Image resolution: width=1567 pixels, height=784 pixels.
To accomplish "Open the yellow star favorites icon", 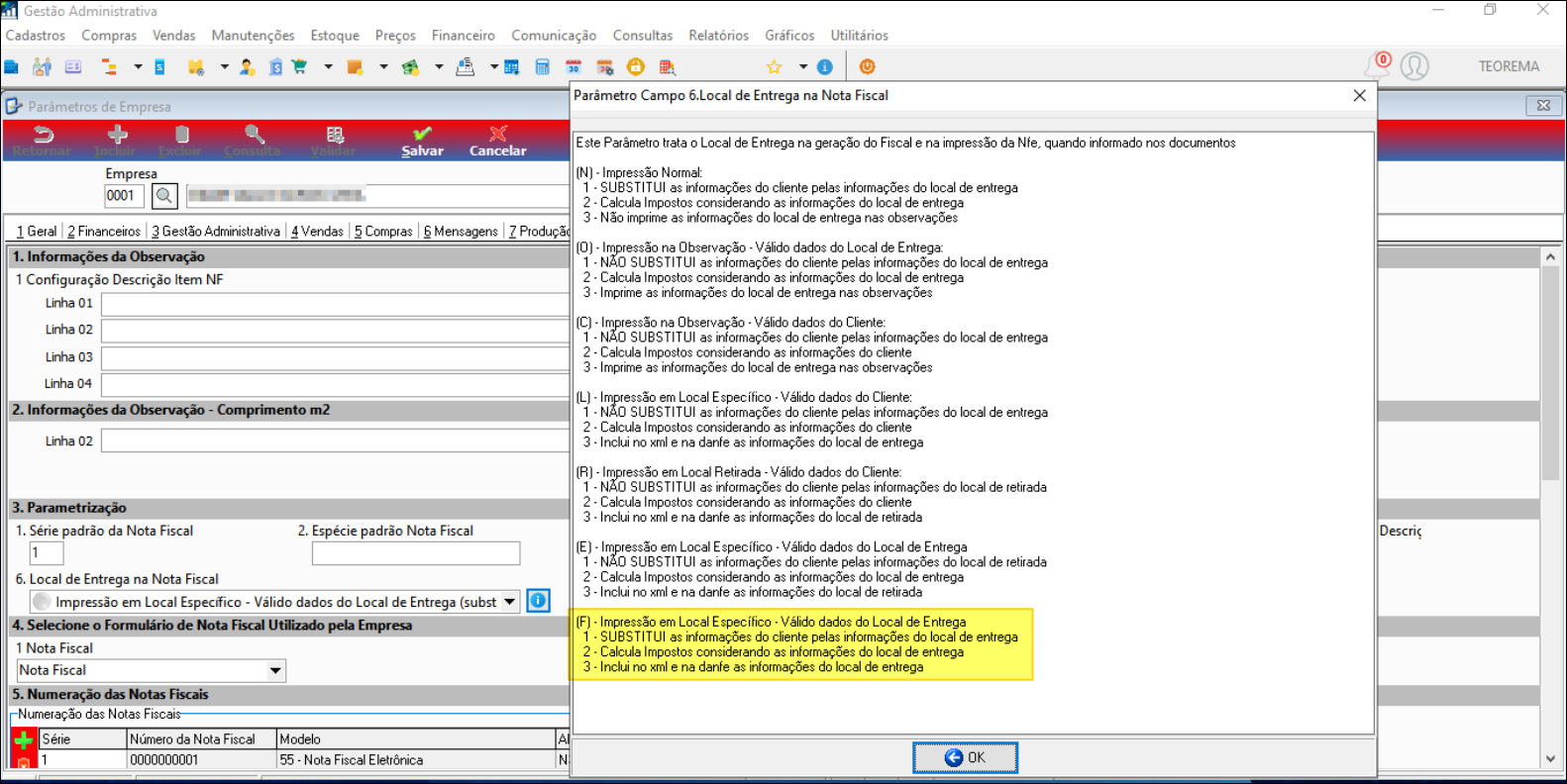I will tap(774, 67).
